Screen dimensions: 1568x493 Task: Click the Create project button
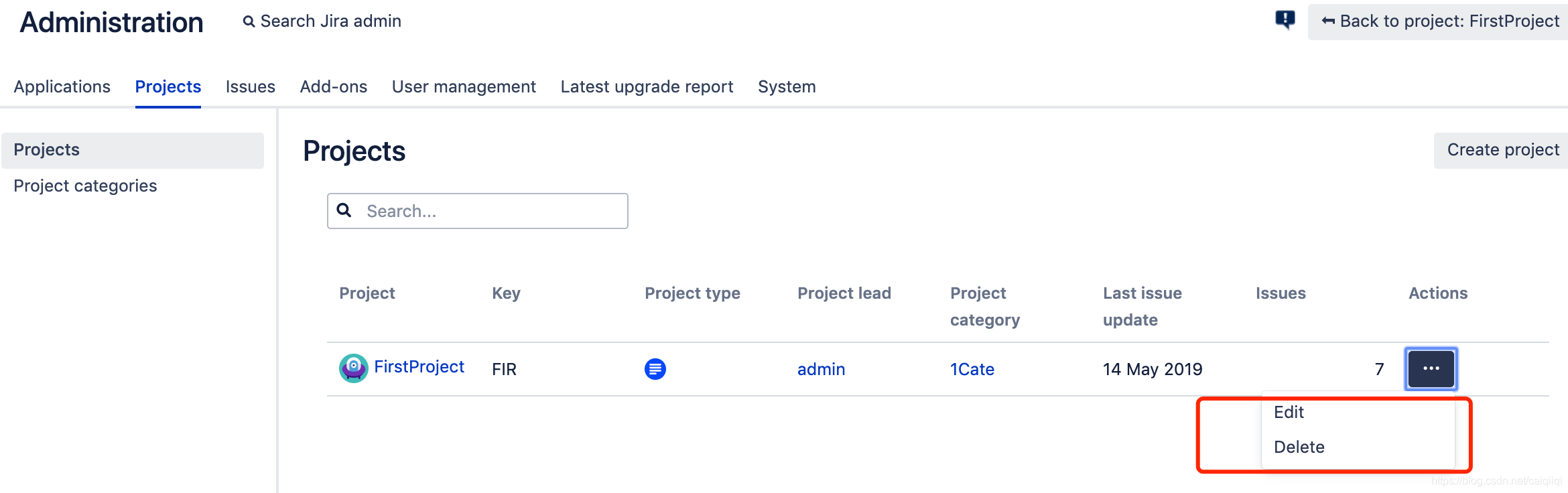coord(1501,150)
